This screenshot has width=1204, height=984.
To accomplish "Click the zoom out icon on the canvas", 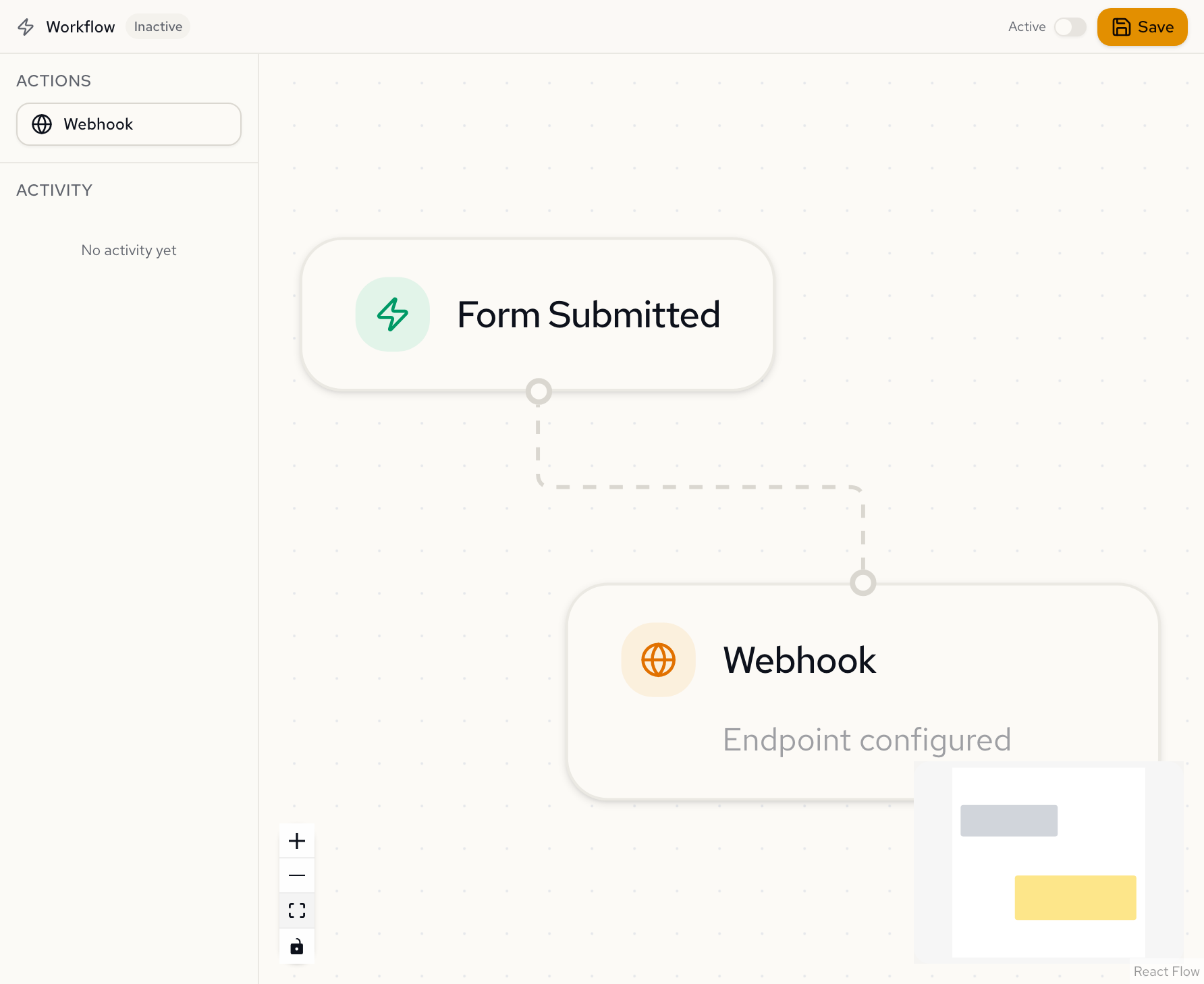I will pyautogui.click(x=297, y=875).
